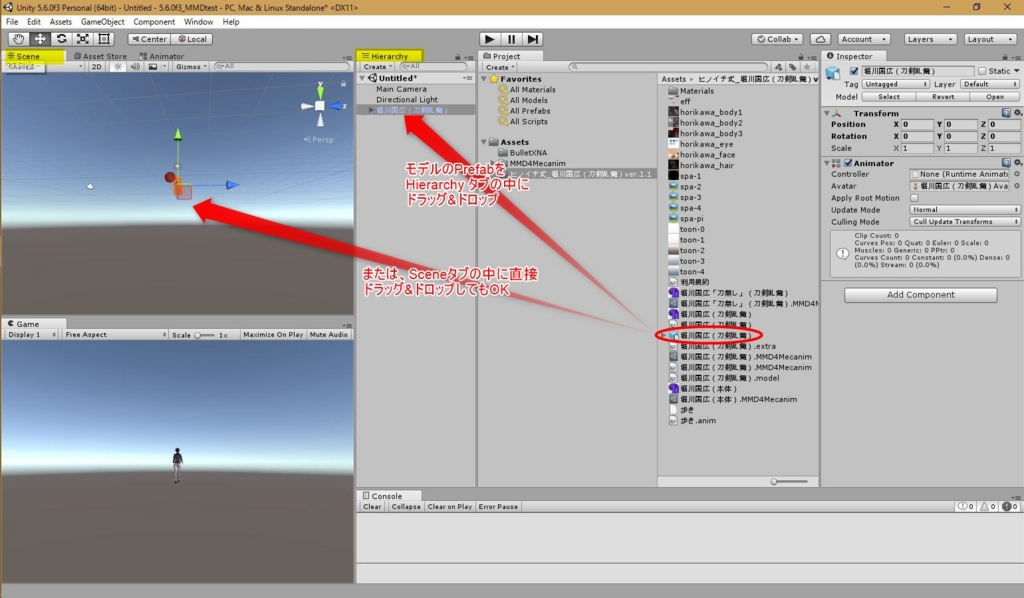Select the Hand tool in the toolbar
The height and width of the screenshot is (598, 1024).
click(18, 39)
